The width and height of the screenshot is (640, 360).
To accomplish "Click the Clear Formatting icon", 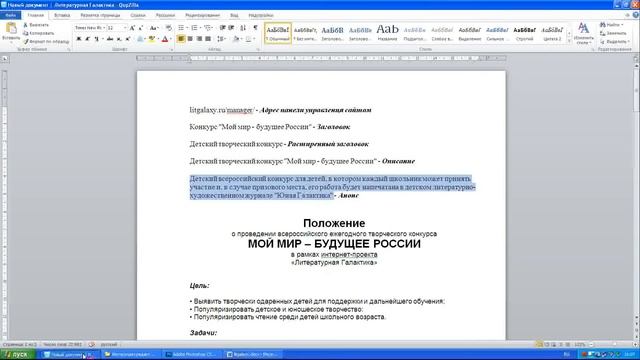I will click(x=169, y=28).
